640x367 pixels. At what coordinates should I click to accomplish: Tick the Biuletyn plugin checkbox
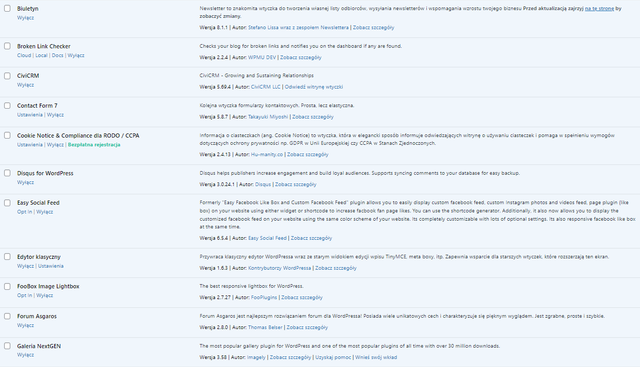(7, 8)
